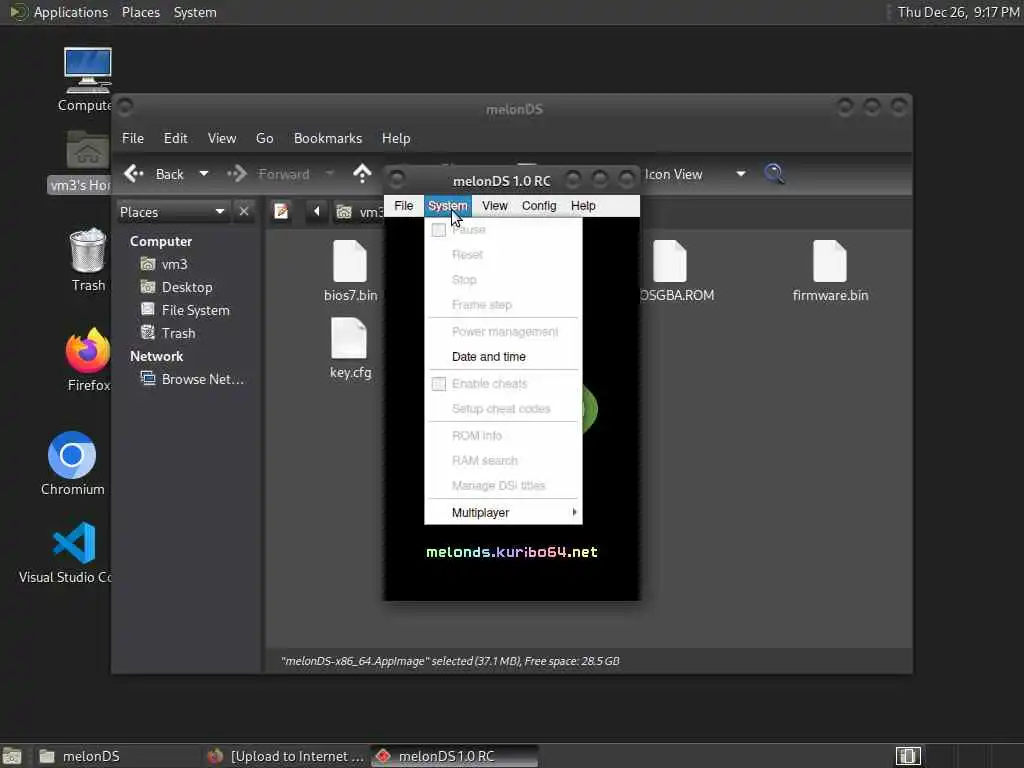Click the path bar left scroll arrow

(x=316, y=212)
